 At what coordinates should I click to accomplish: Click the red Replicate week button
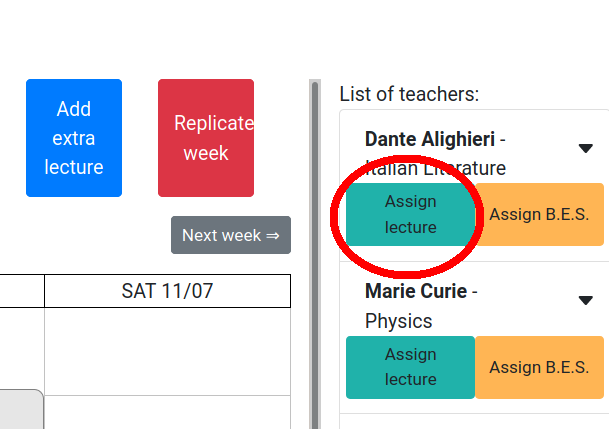coord(206,138)
